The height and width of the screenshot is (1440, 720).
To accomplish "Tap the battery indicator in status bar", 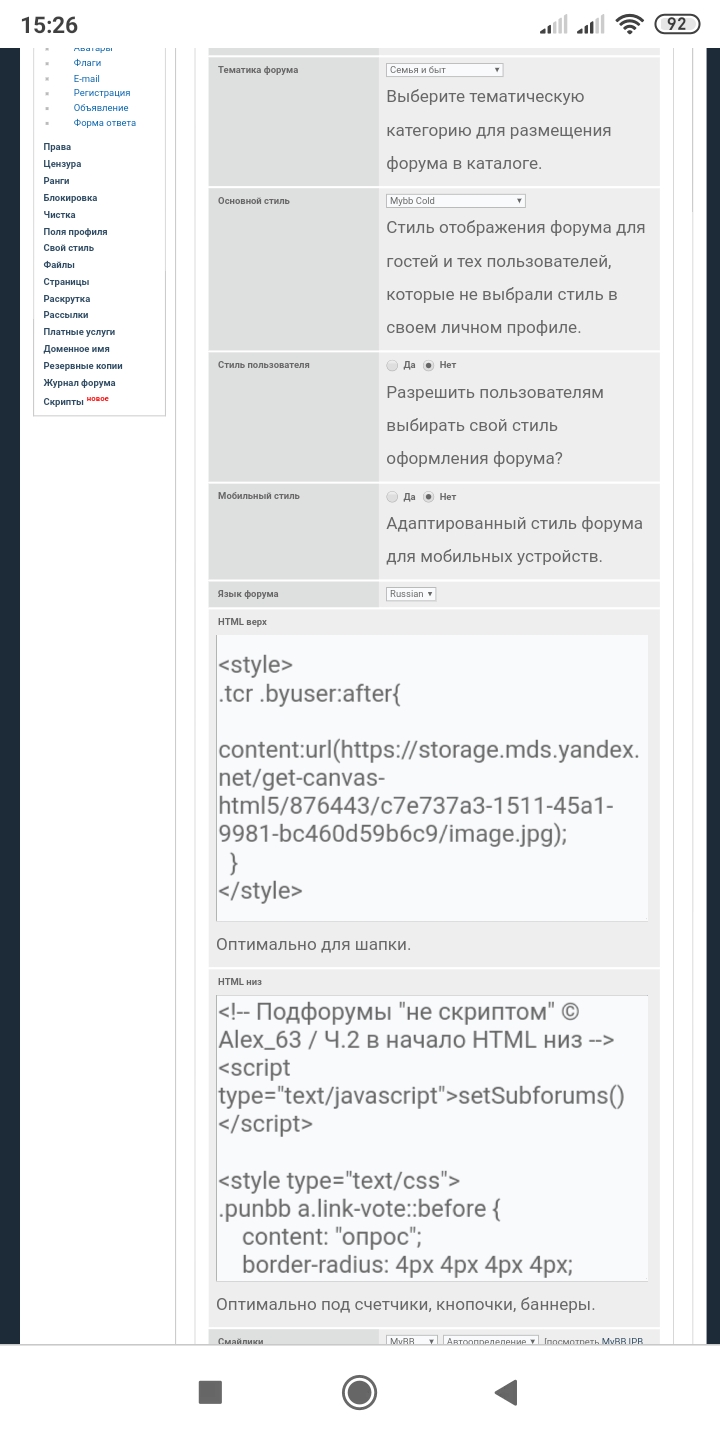I will tap(677, 24).
